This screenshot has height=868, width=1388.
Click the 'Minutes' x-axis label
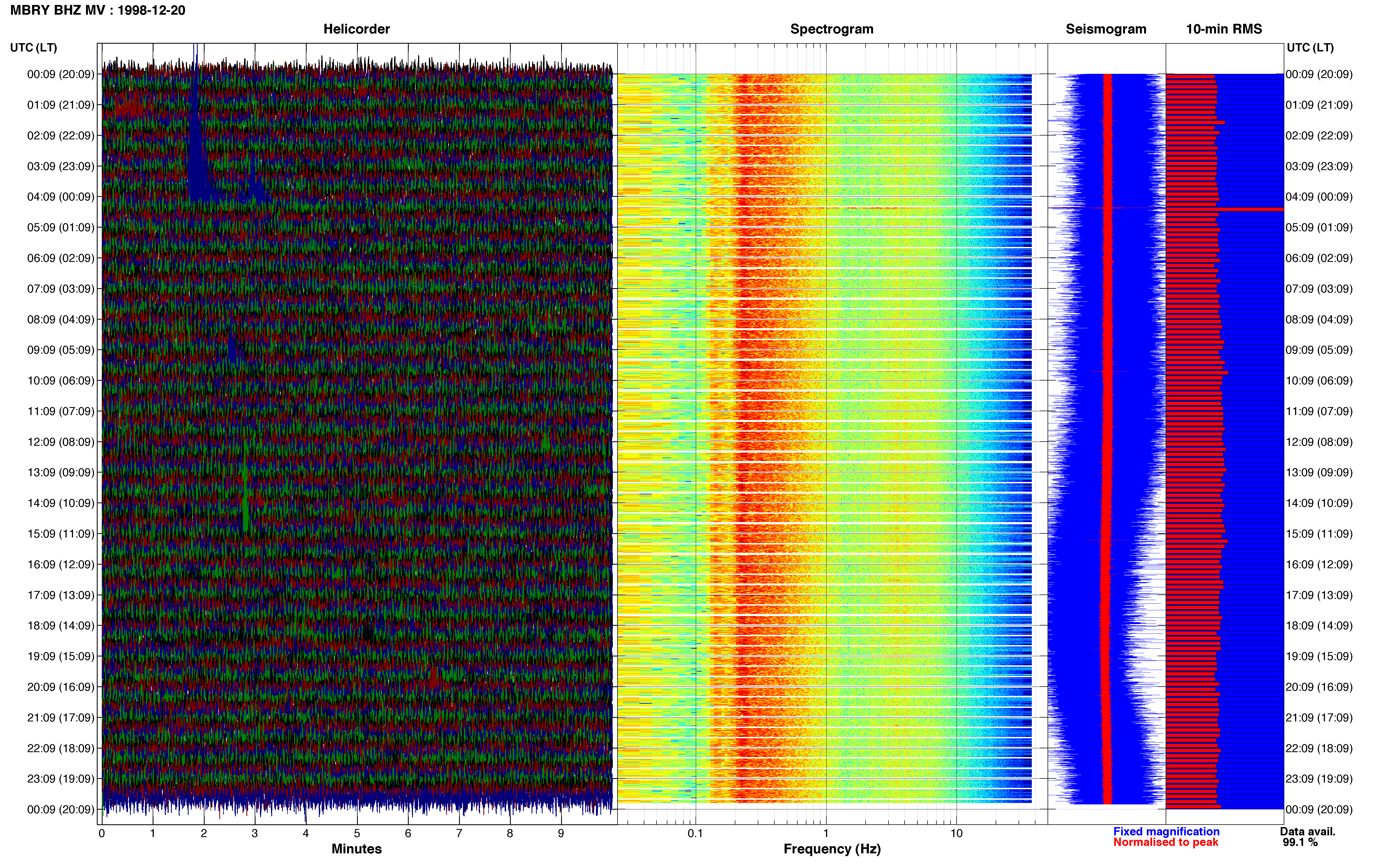[x=356, y=848]
